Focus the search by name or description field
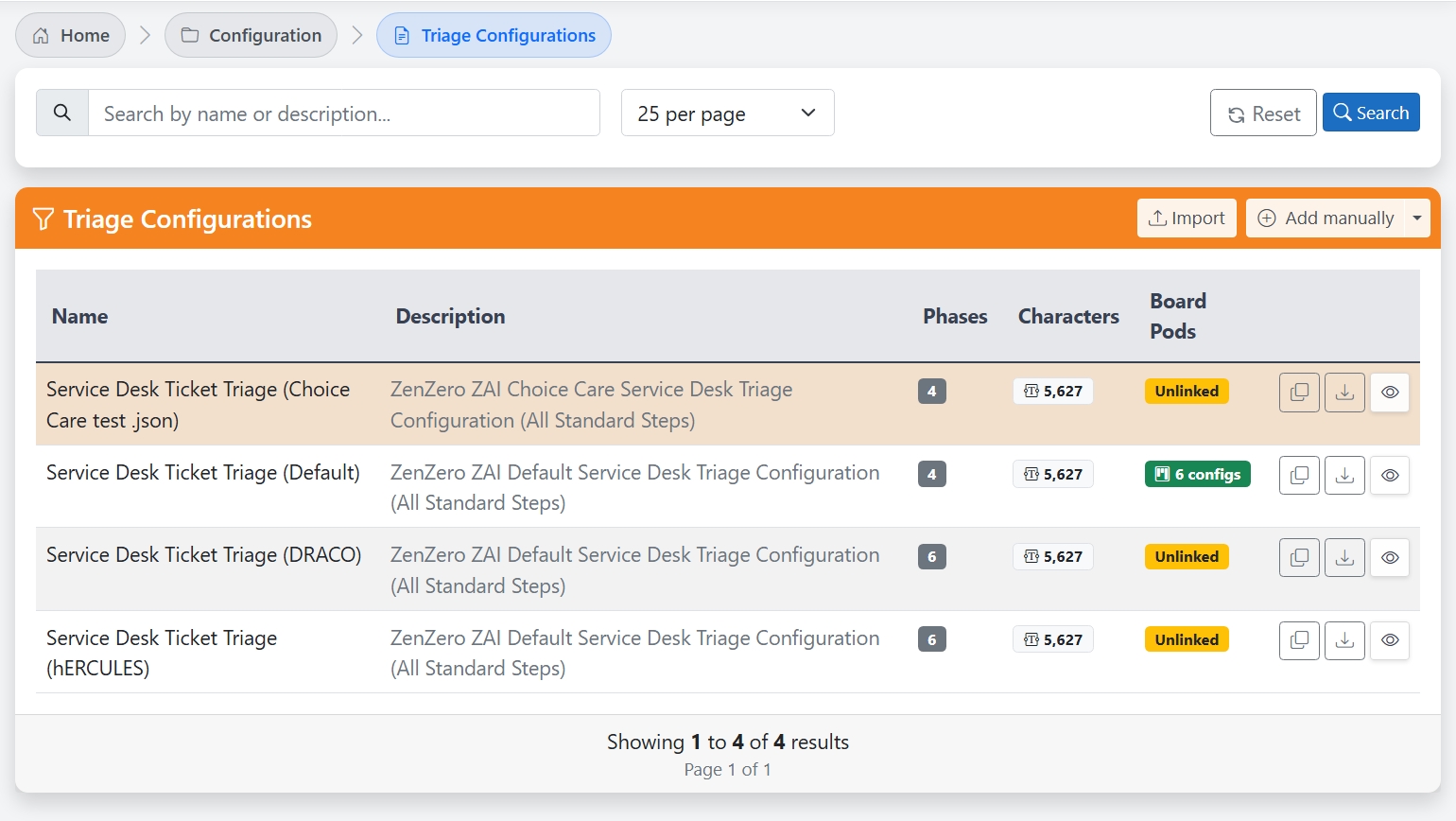Image resolution: width=1456 pixels, height=821 pixels. (x=344, y=113)
